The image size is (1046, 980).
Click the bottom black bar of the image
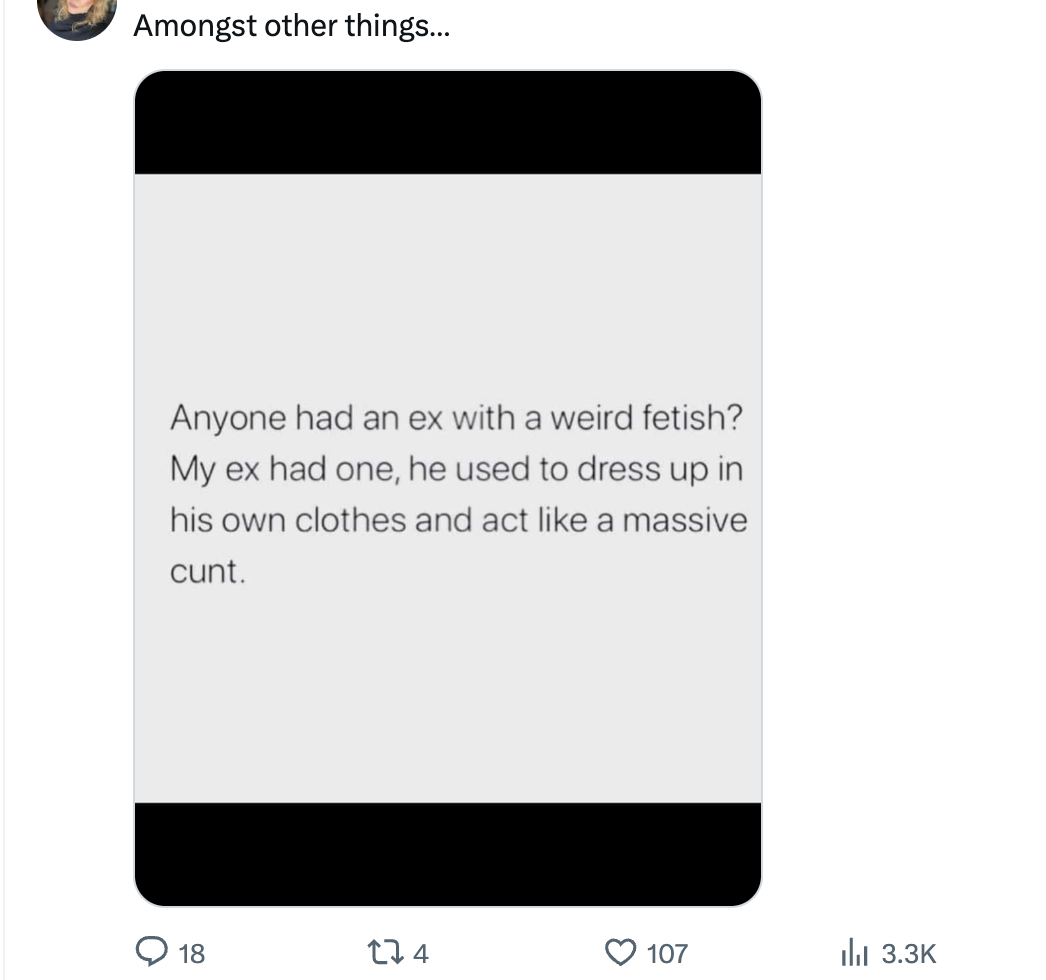click(x=448, y=853)
